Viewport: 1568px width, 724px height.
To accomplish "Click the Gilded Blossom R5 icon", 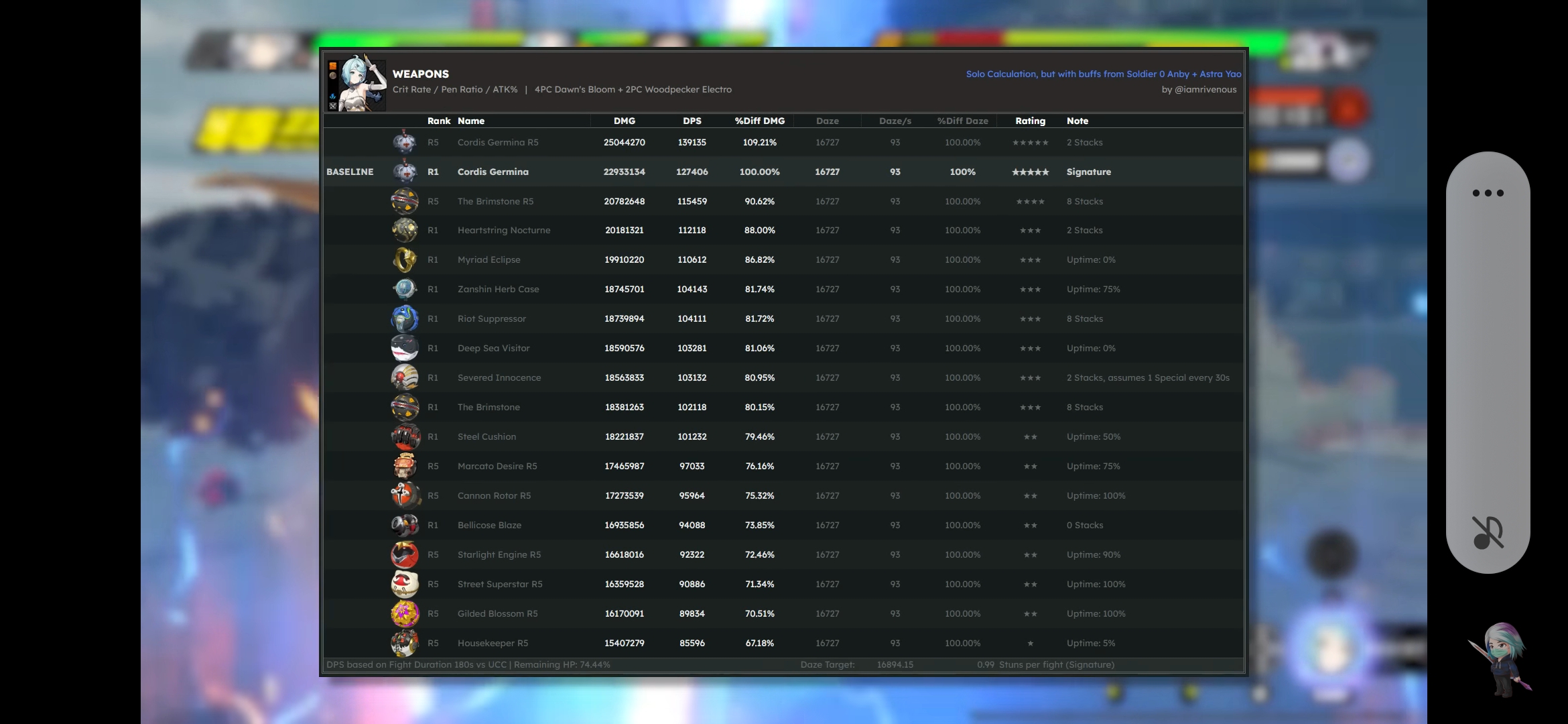I will click(405, 613).
